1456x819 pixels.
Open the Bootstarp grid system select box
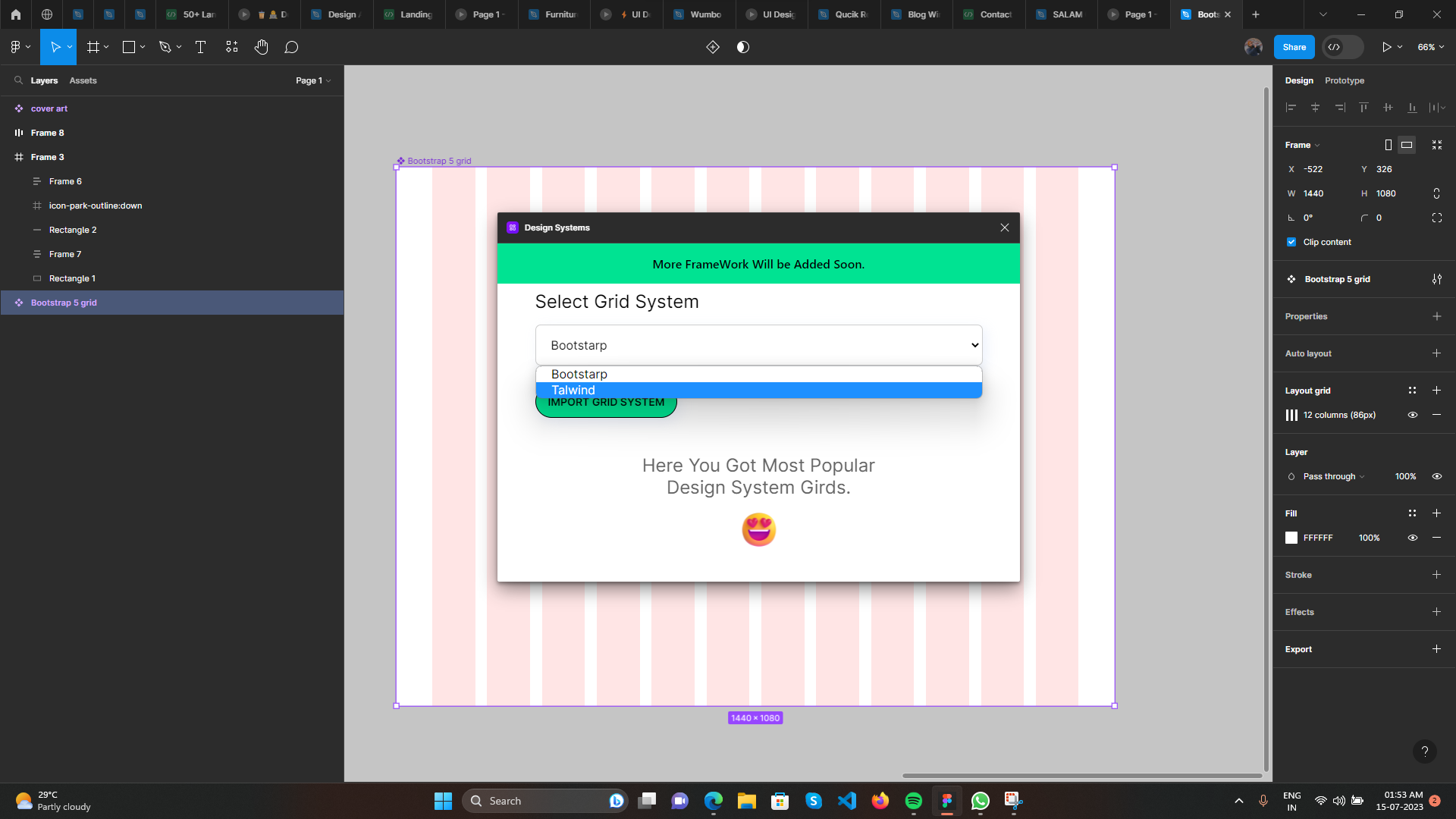[x=758, y=345]
